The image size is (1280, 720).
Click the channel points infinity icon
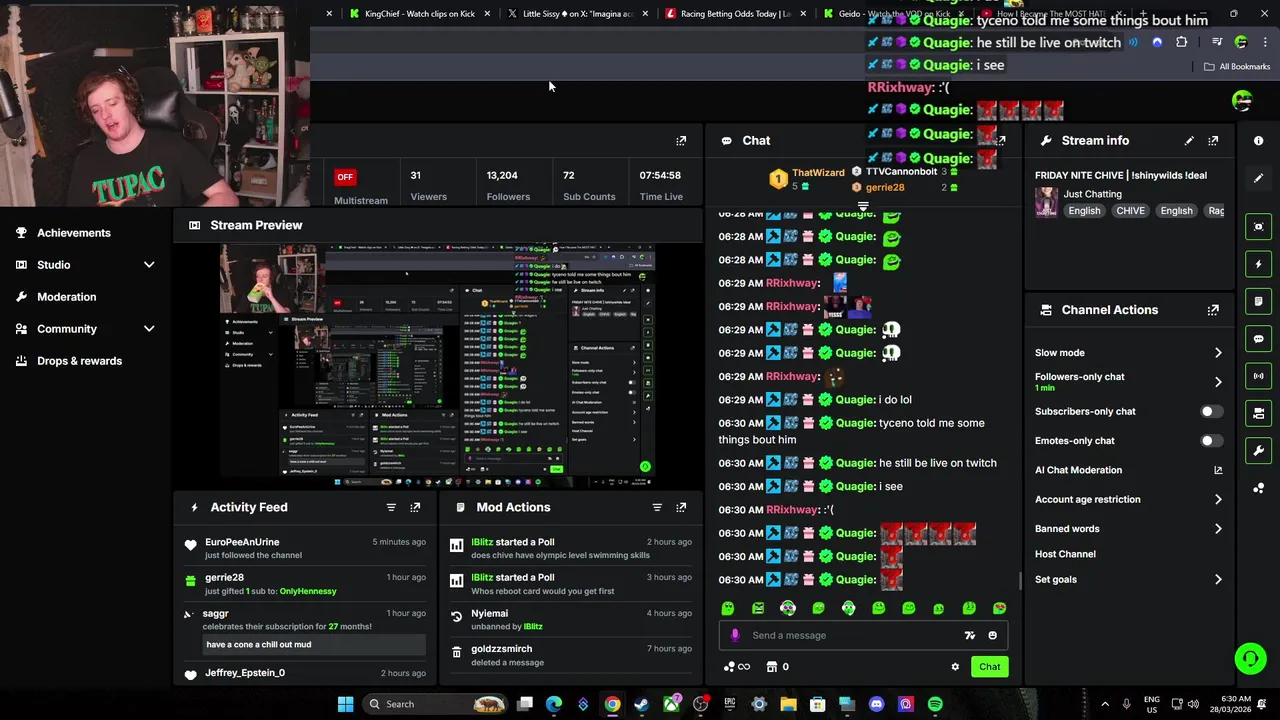tap(737, 667)
